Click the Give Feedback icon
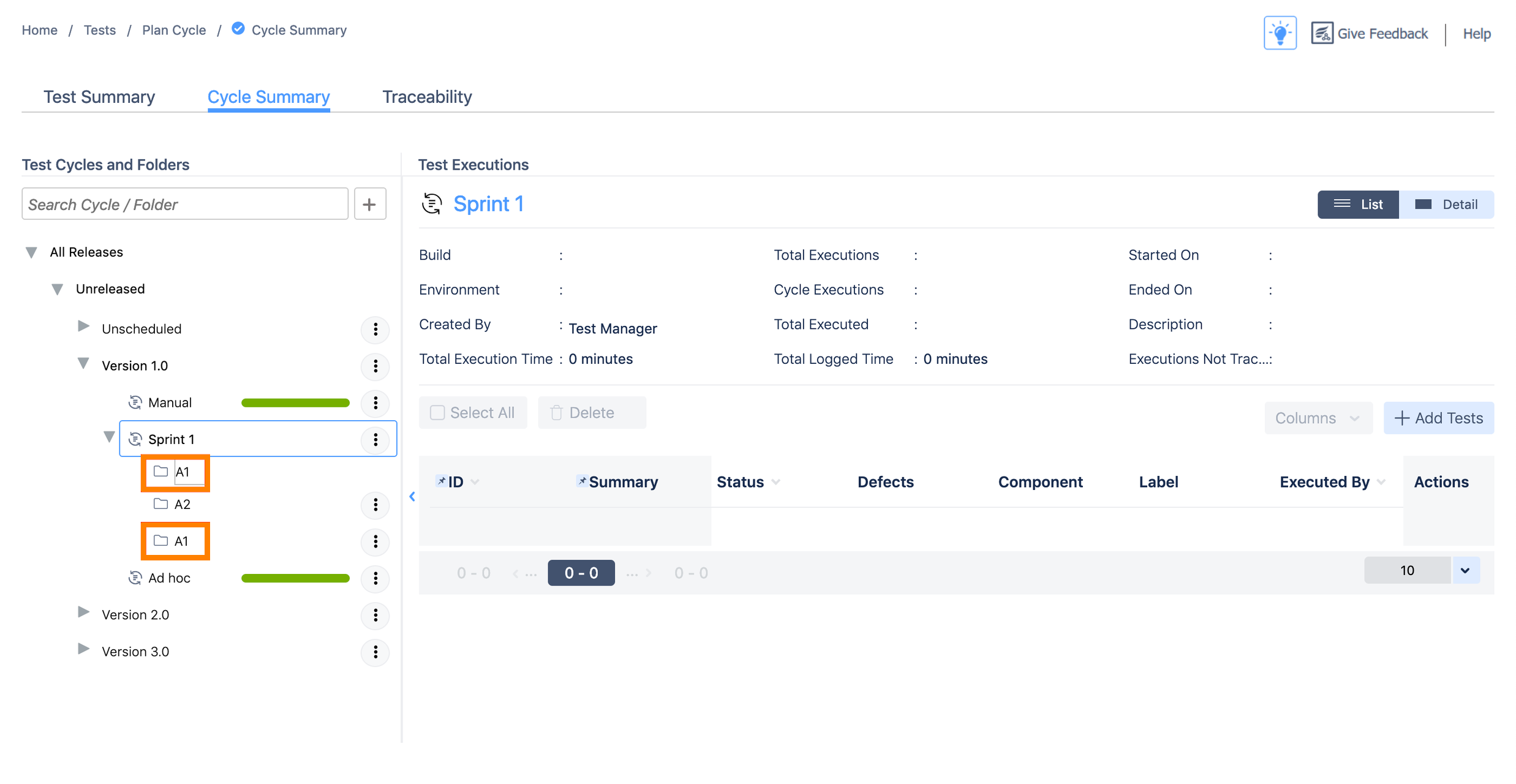The height and width of the screenshot is (784, 1516). pos(1322,33)
